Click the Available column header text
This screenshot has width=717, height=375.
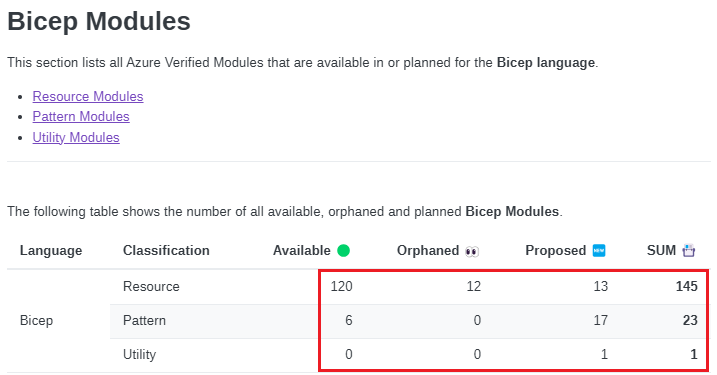(x=301, y=251)
